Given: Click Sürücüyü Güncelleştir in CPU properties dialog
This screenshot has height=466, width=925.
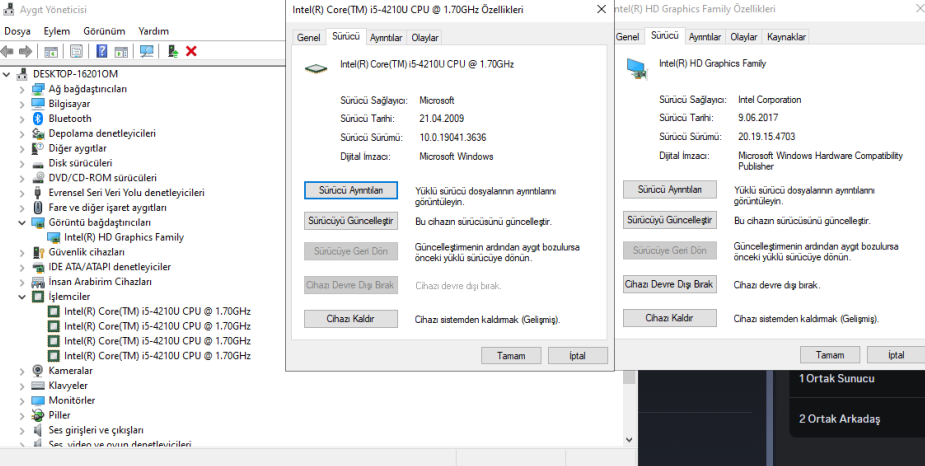Looking at the screenshot, I should click(x=351, y=221).
